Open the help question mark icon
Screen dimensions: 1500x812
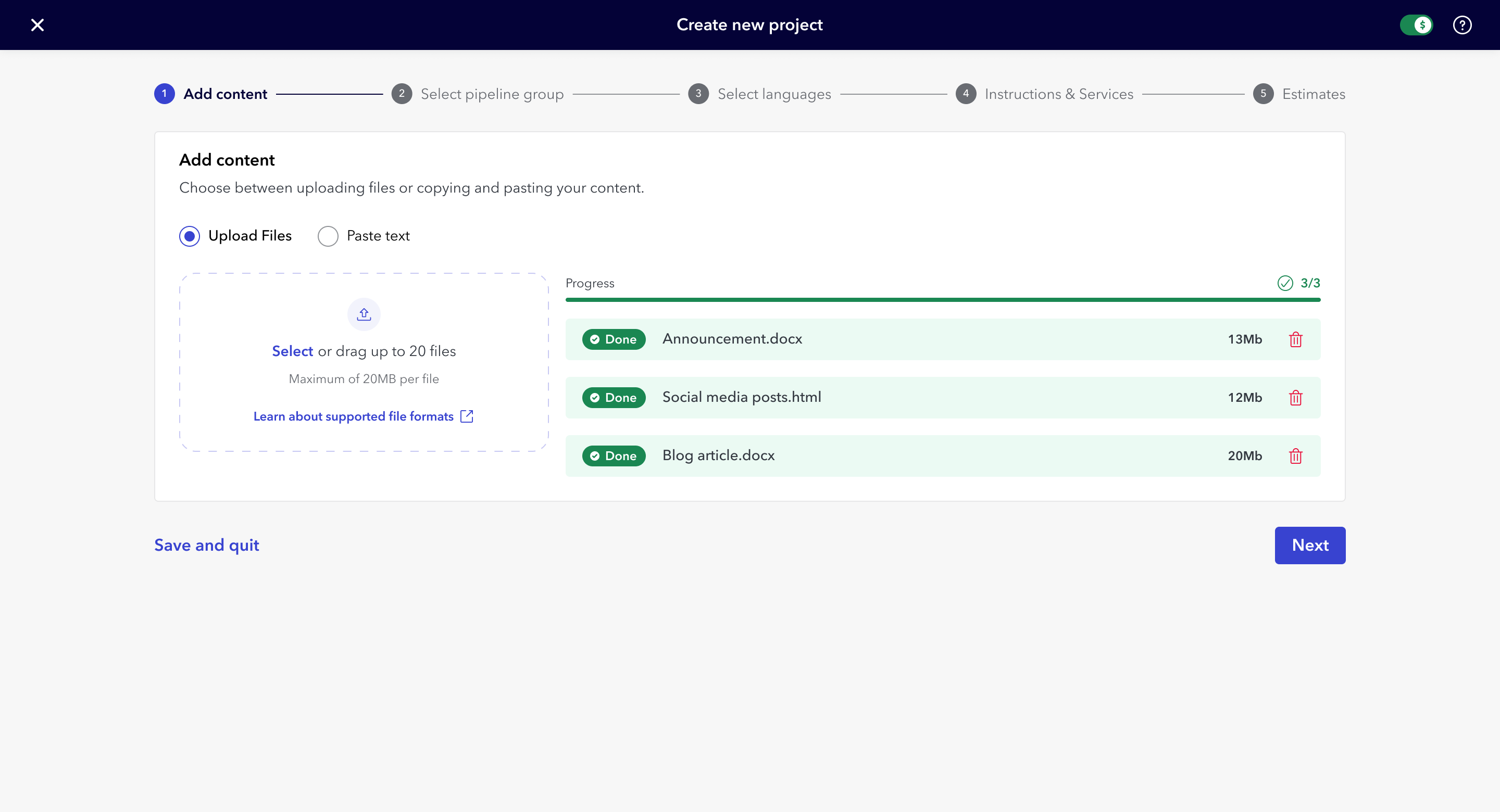tap(1462, 25)
